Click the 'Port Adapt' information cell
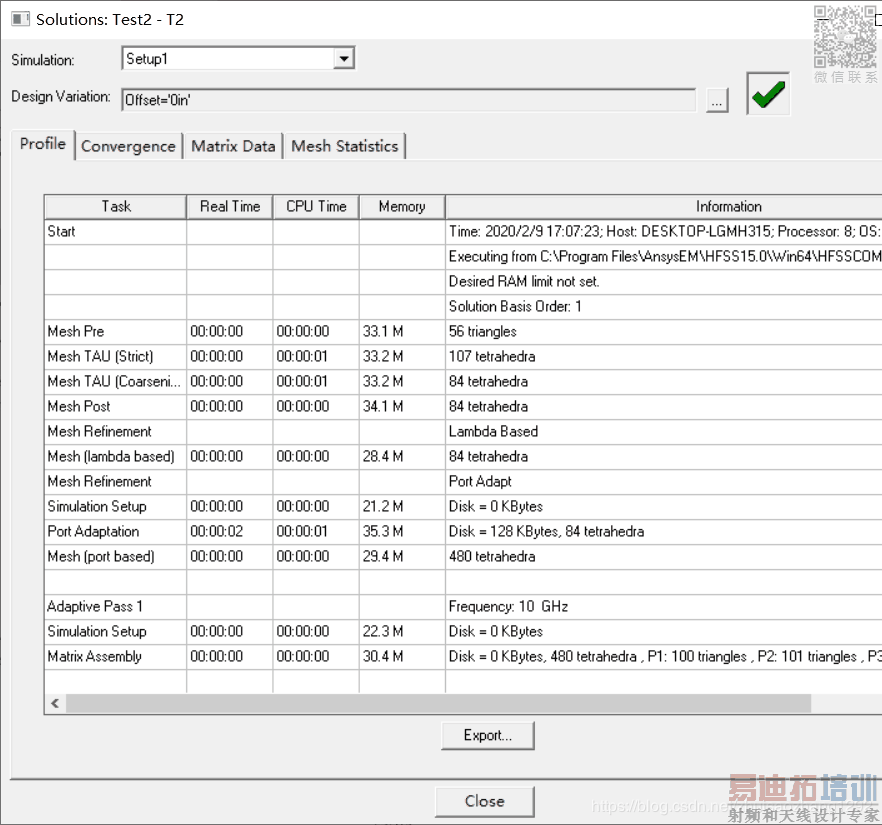 [664, 481]
